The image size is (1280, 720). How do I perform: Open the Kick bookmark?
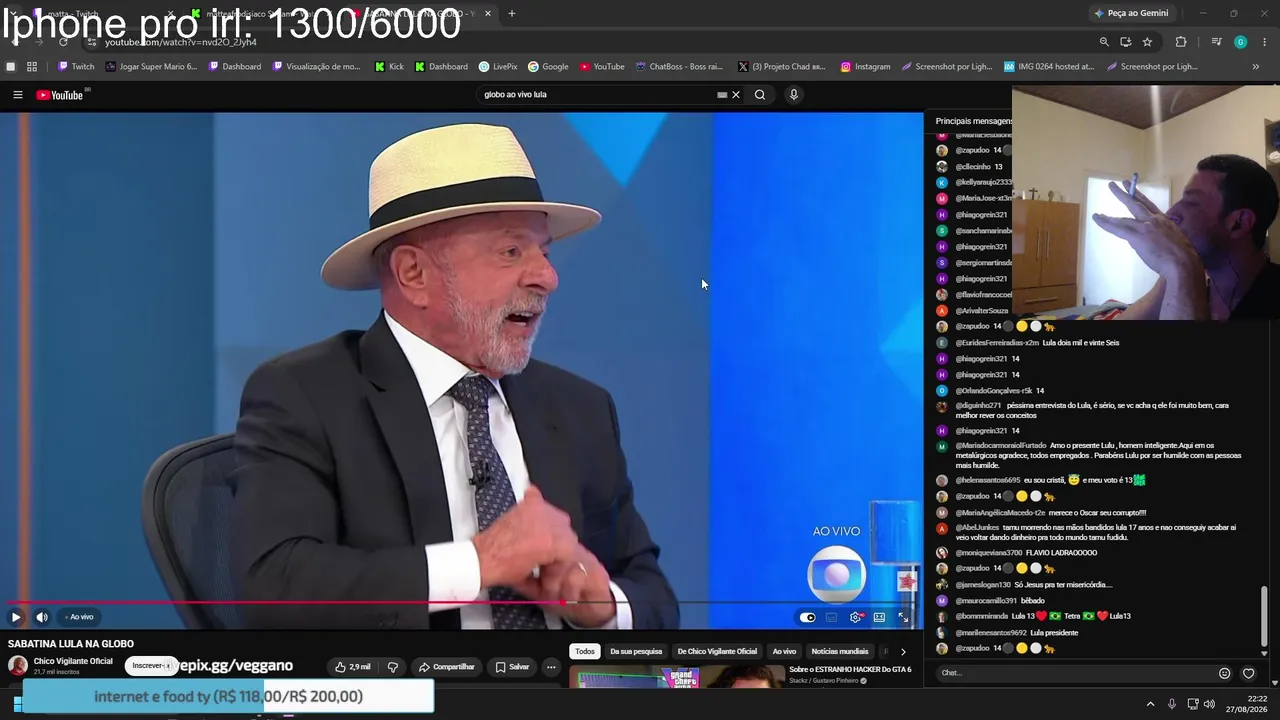[389, 67]
